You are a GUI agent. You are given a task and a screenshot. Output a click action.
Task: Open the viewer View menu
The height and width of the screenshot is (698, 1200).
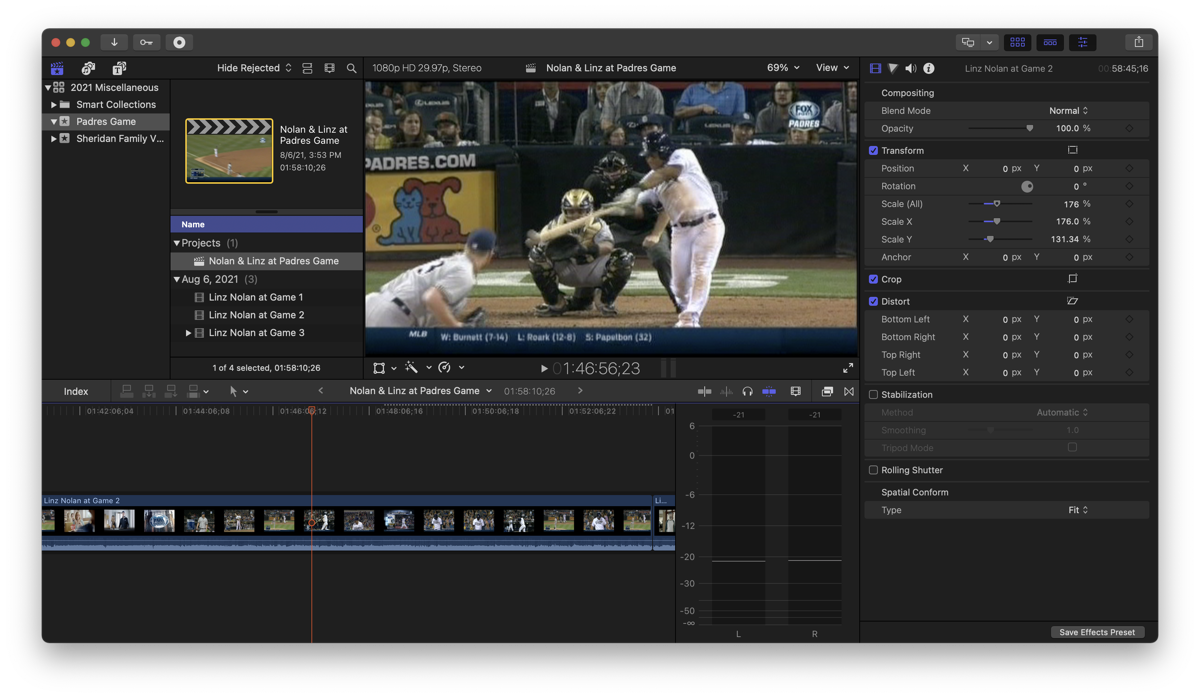832,68
